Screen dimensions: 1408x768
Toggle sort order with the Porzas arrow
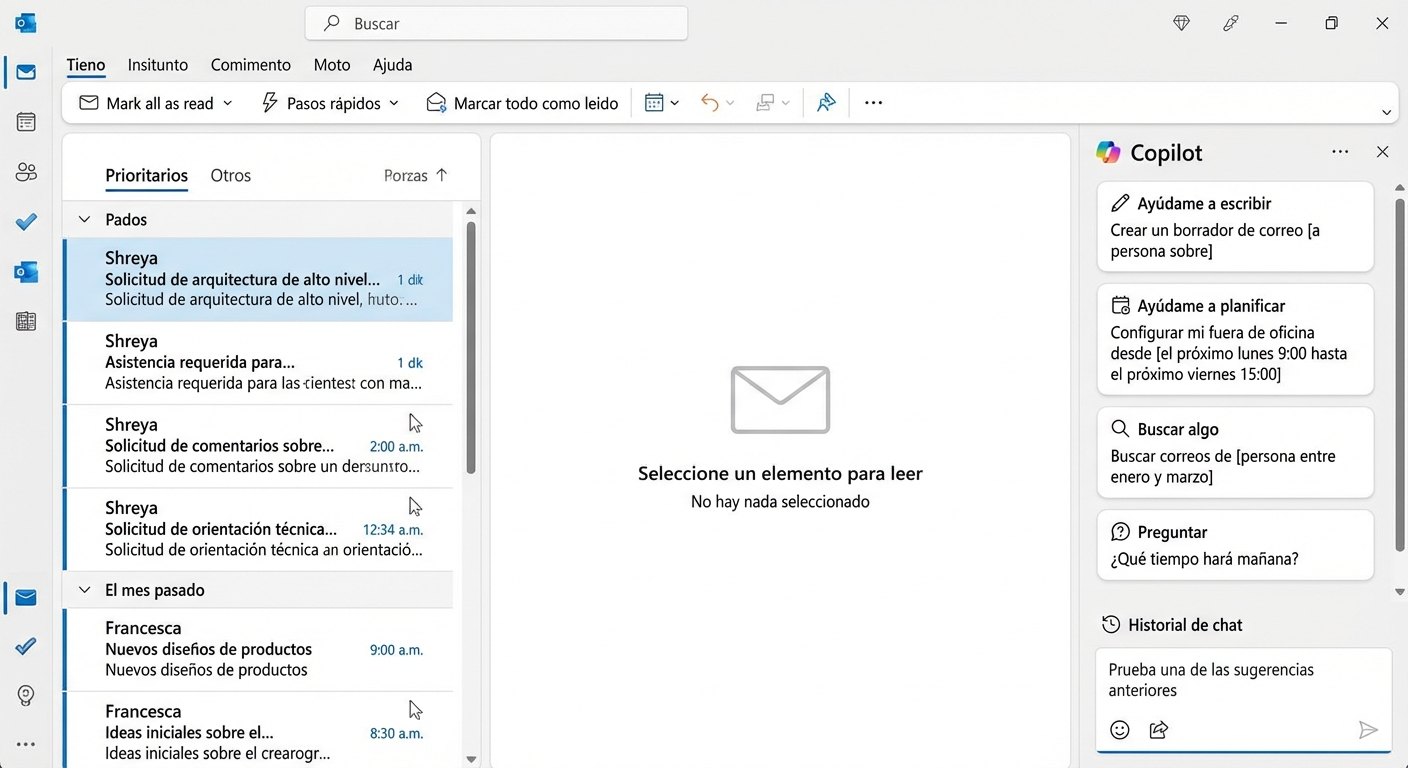(x=444, y=175)
